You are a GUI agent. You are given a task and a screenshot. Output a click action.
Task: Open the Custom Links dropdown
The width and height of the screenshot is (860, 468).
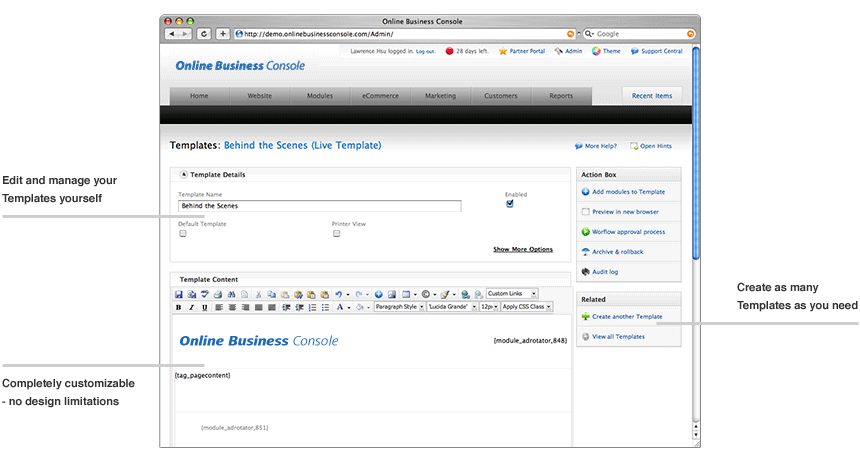(x=511, y=294)
